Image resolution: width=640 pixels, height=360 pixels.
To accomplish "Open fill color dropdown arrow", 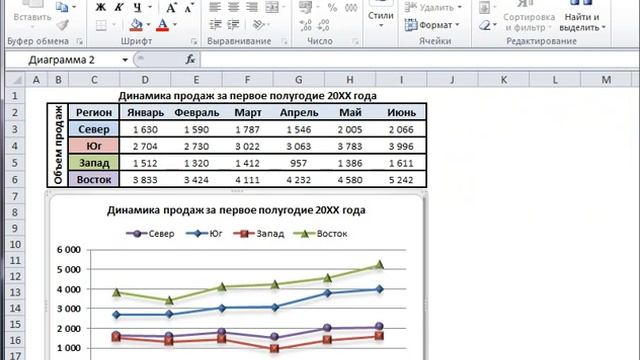I will (x=148, y=25).
